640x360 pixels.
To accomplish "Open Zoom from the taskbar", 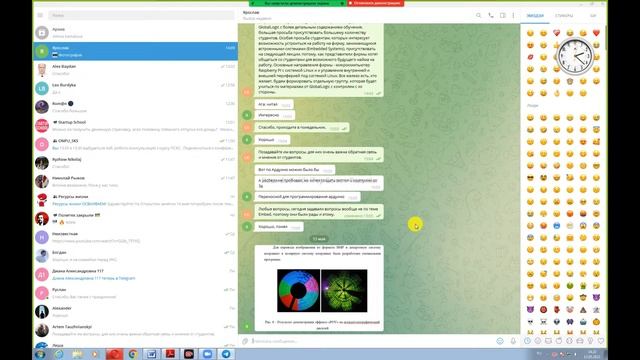I will 207,354.
